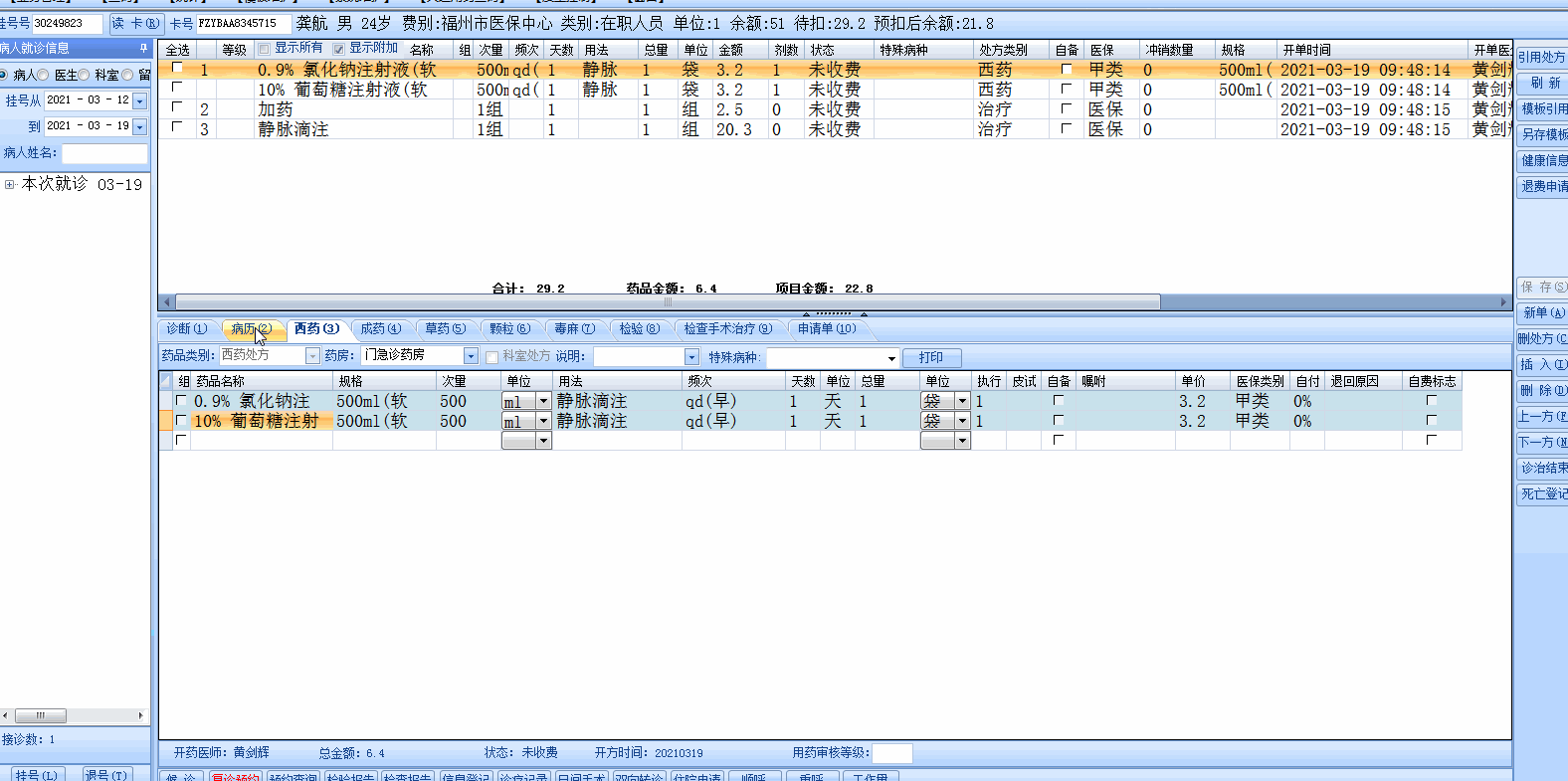
Task: Toggle the 科室处方 checkbox
Action: 491,357
